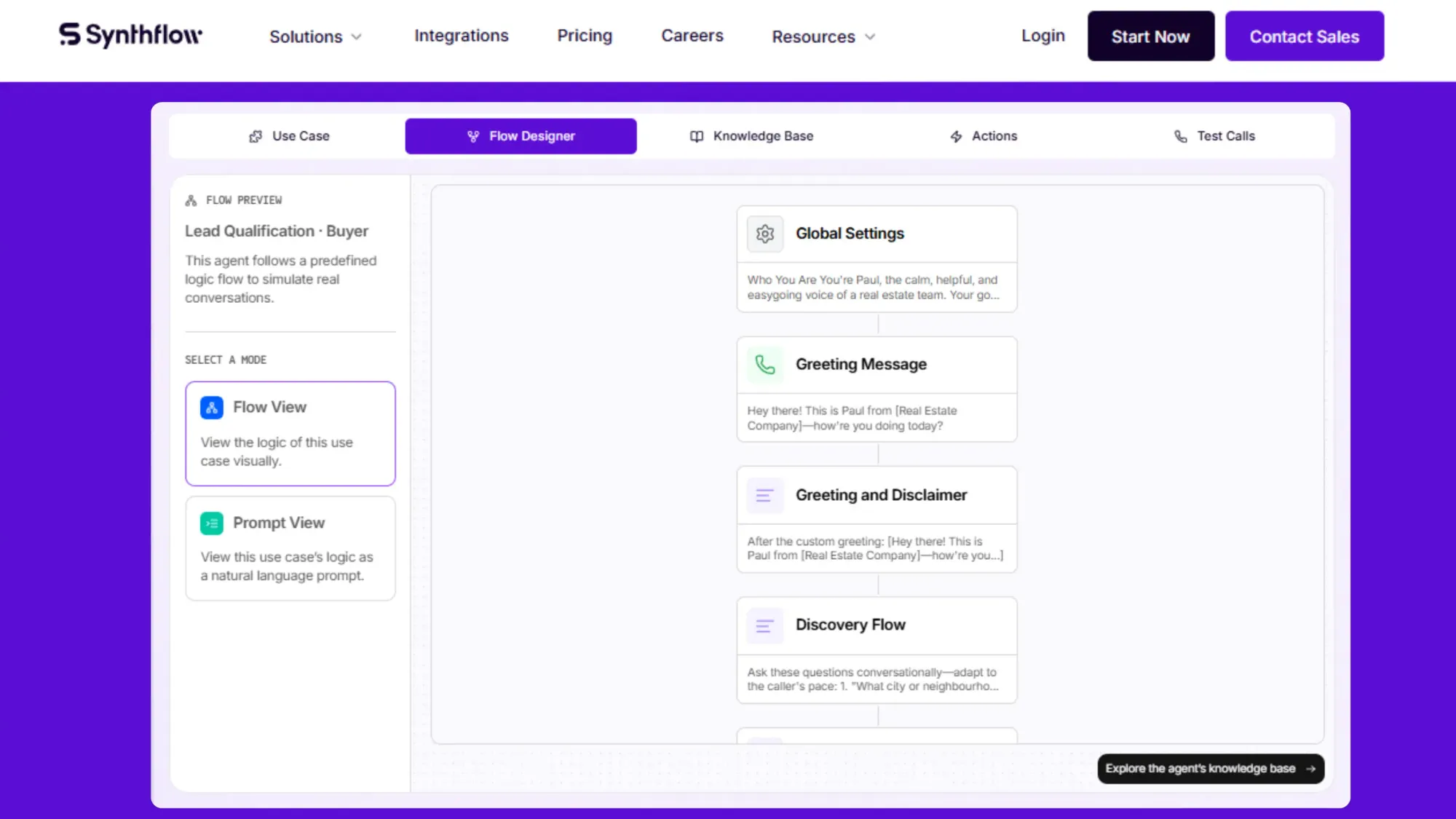This screenshot has height=819, width=1456.
Task: Click Explore the agent's knowledge base
Action: pyautogui.click(x=1210, y=768)
